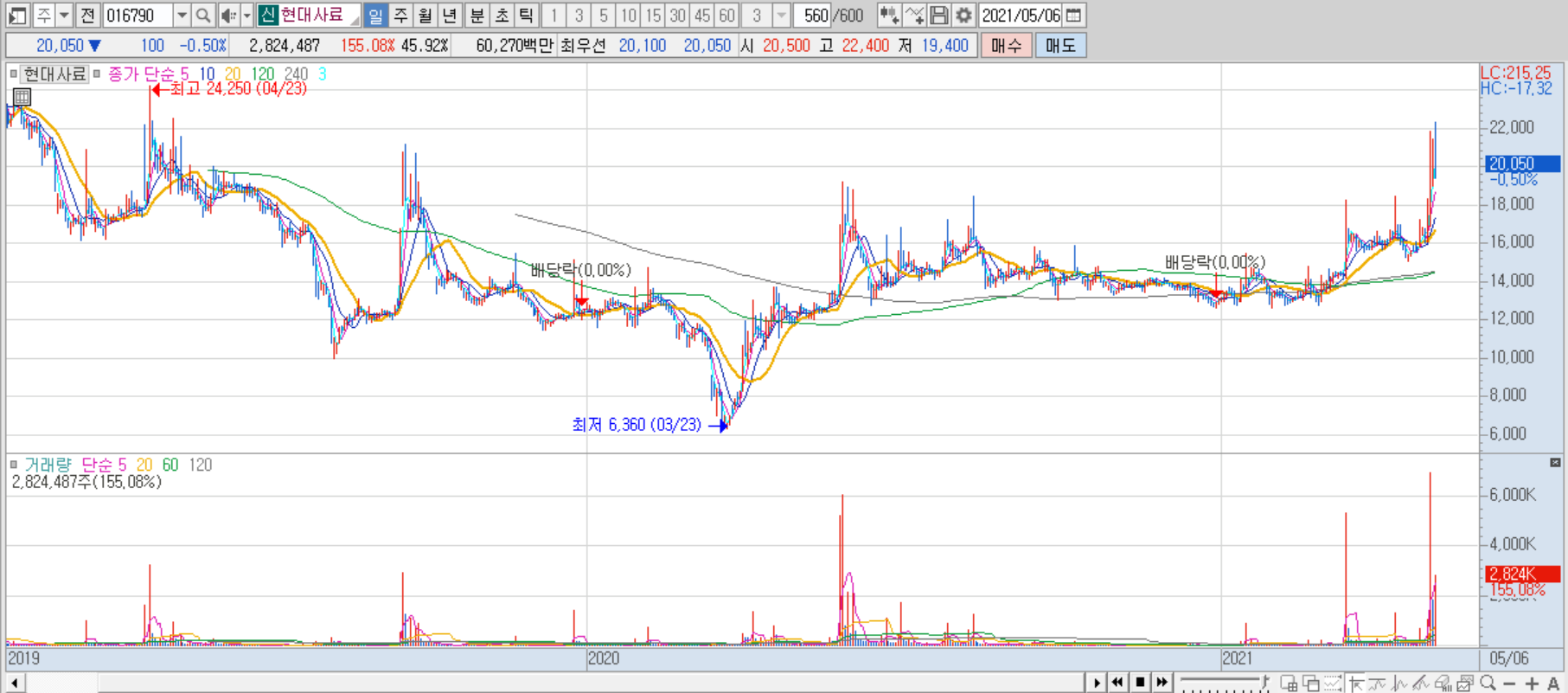Click the stop square playback button
Viewport: 1568px width, 693px height.
[x=1140, y=683]
